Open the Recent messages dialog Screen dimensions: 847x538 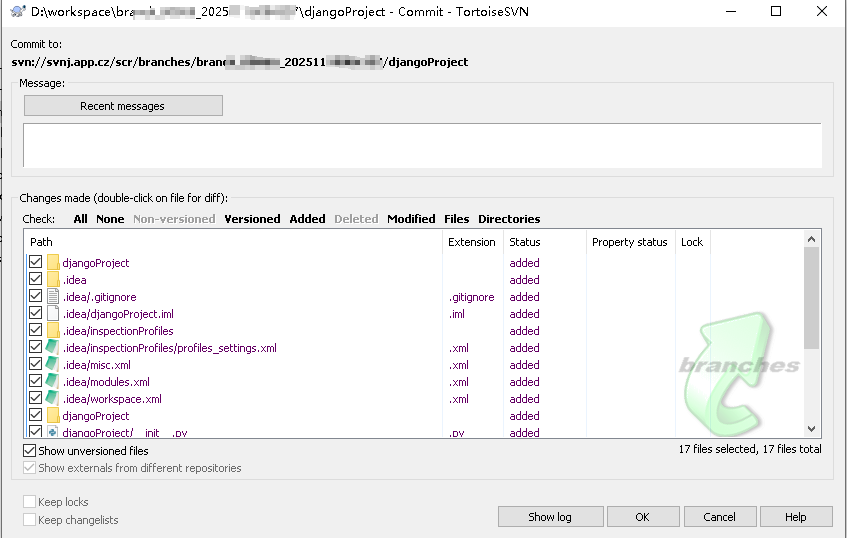click(123, 106)
